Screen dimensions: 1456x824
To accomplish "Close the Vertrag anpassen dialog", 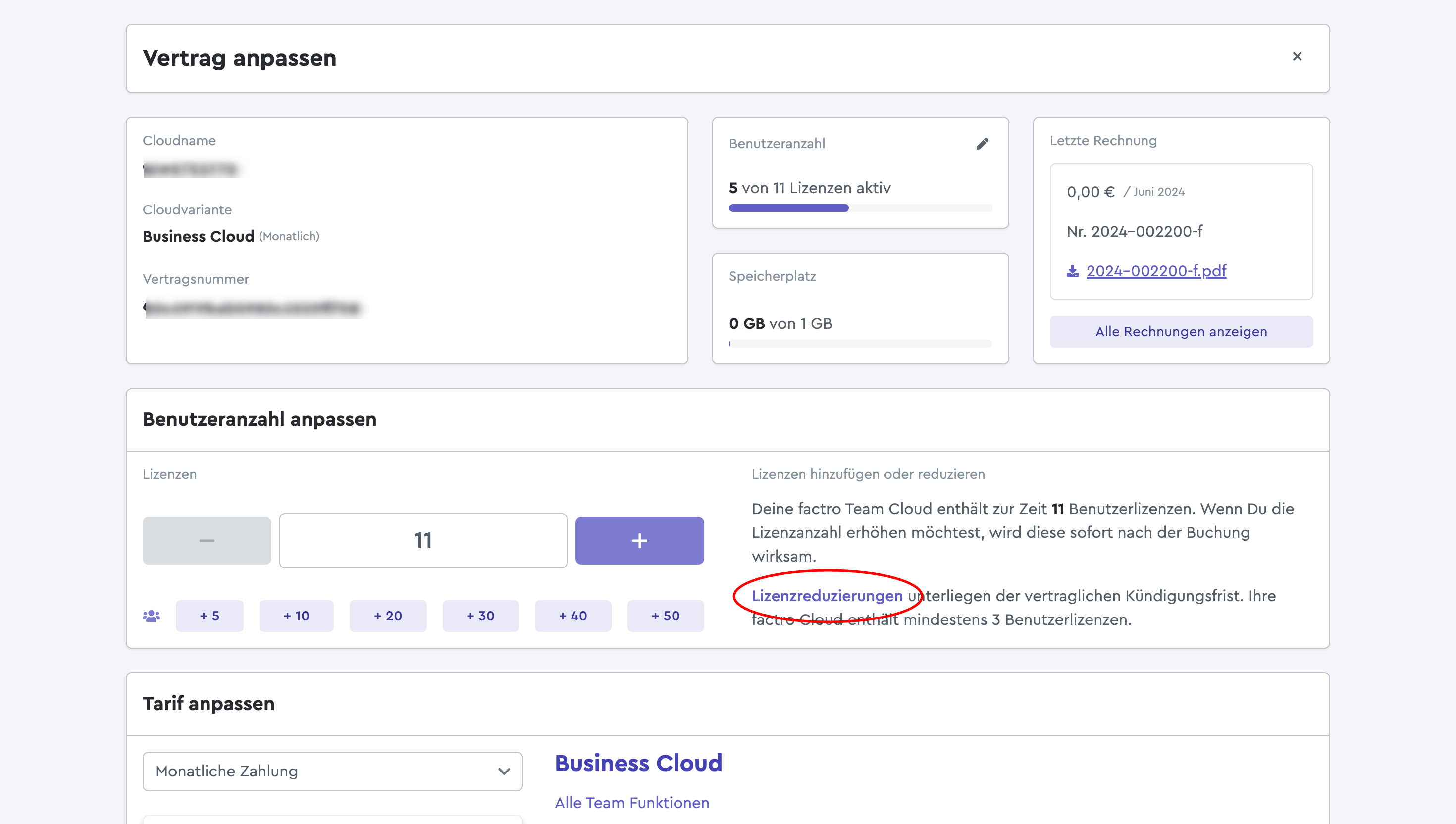I will point(1297,56).
